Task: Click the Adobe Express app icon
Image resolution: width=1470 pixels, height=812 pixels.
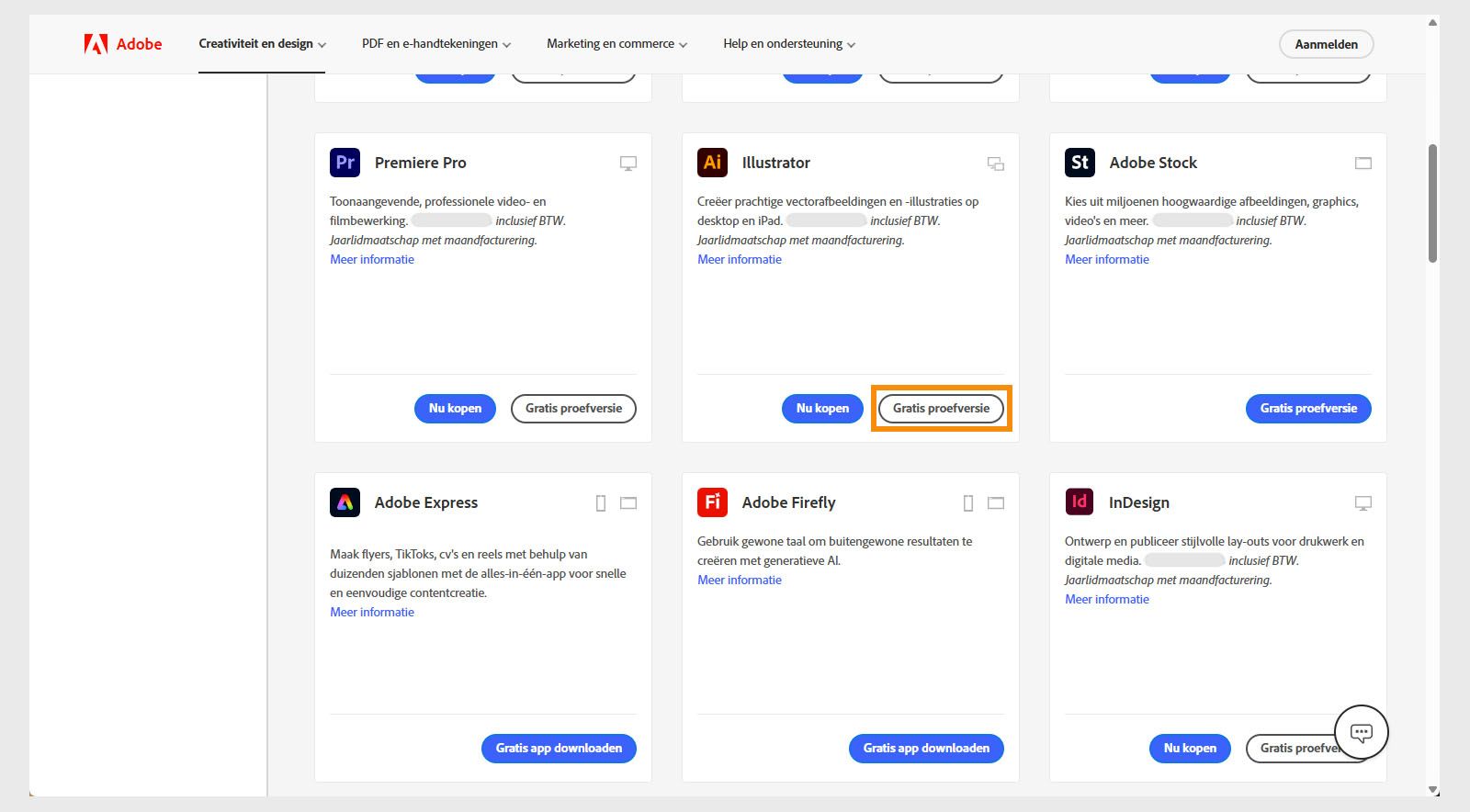Action: 345,502
